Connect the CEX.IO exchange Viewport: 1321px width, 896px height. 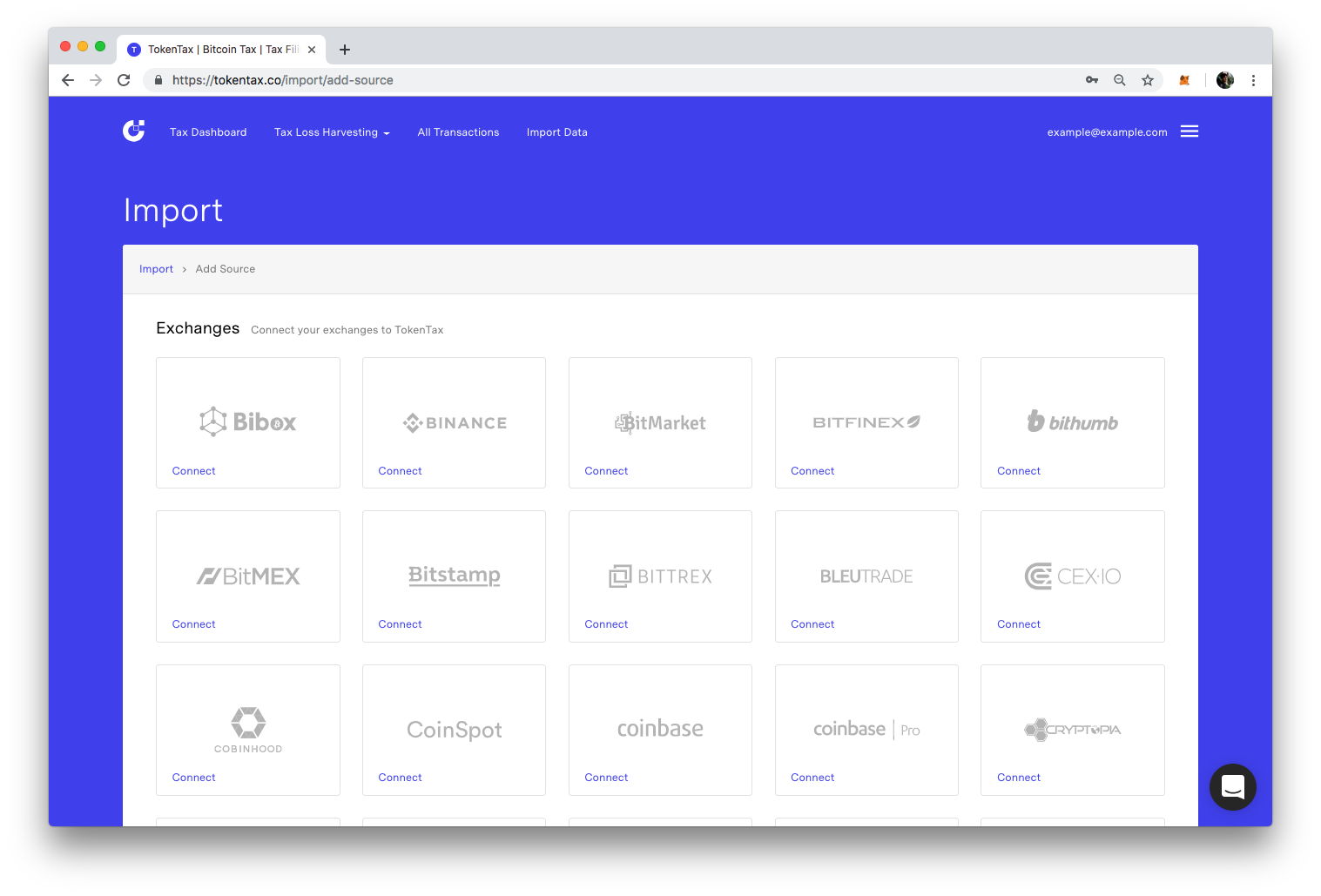point(1019,624)
